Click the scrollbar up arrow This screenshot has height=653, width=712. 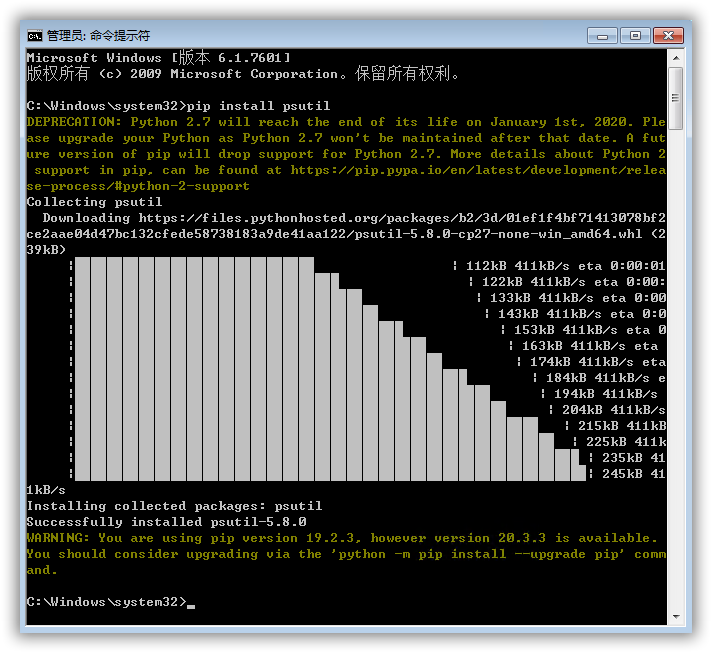[x=676, y=58]
